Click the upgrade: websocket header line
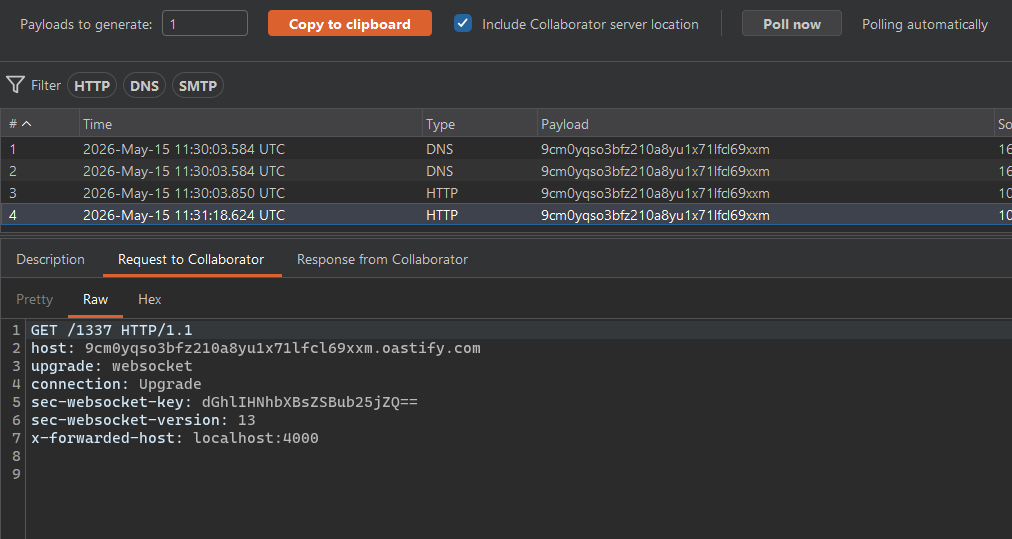Viewport: 1012px width, 539px height. (x=112, y=367)
